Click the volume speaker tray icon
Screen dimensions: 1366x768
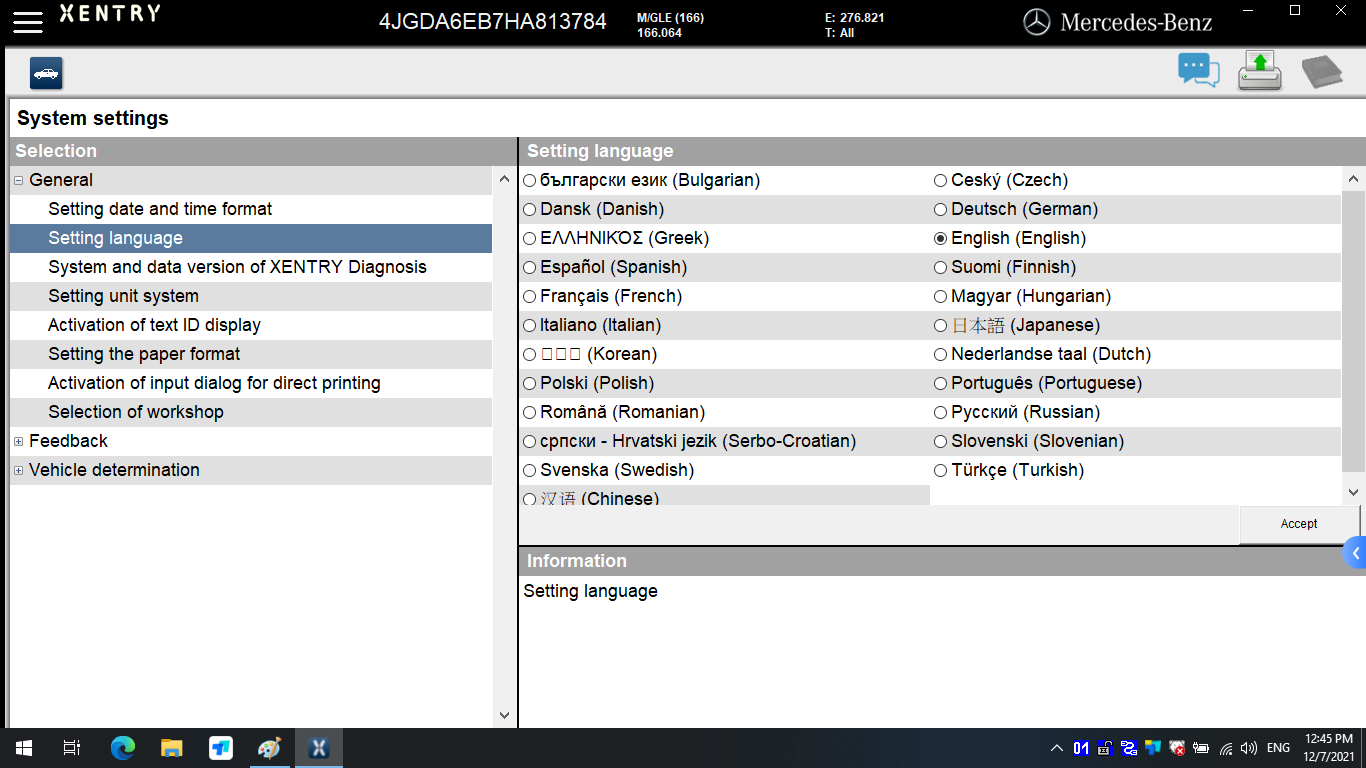pyautogui.click(x=1248, y=748)
